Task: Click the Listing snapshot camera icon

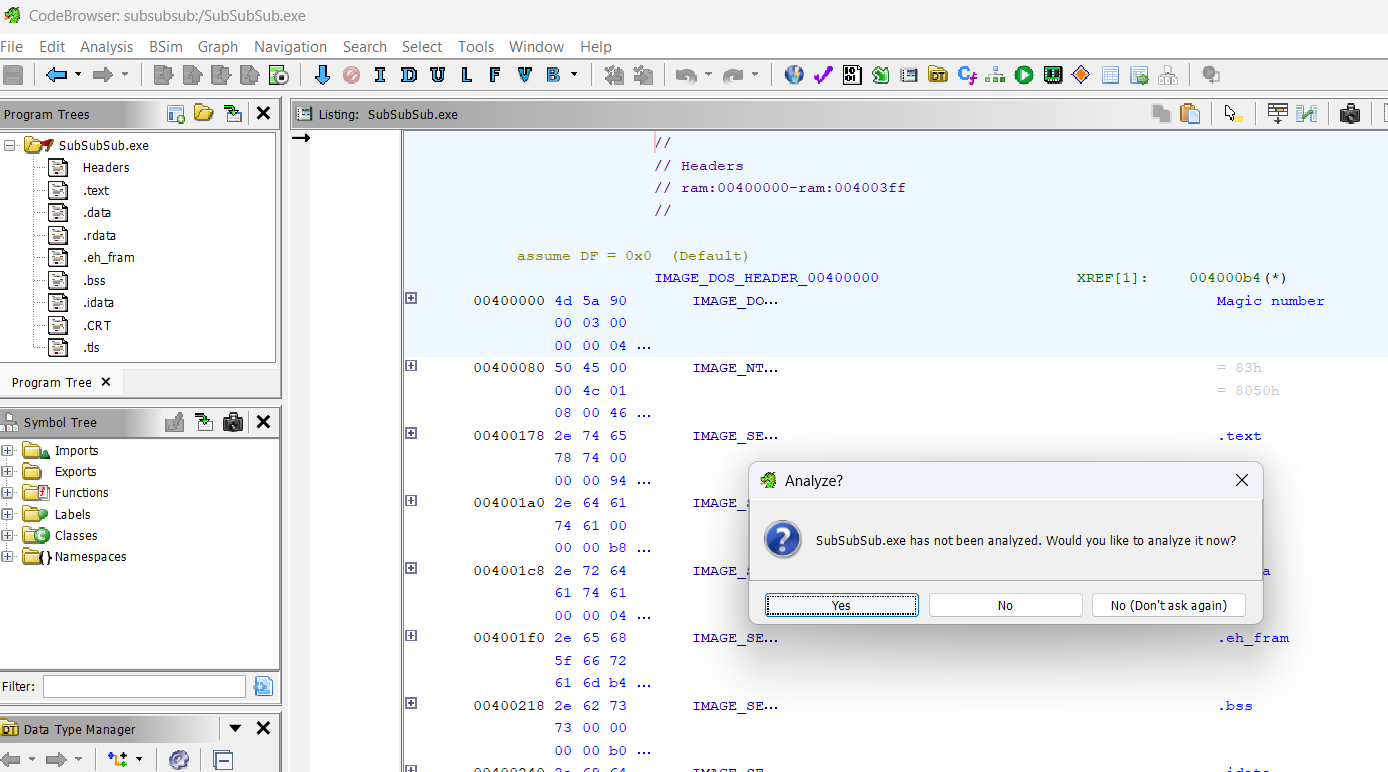Action: click(1350, 114)
